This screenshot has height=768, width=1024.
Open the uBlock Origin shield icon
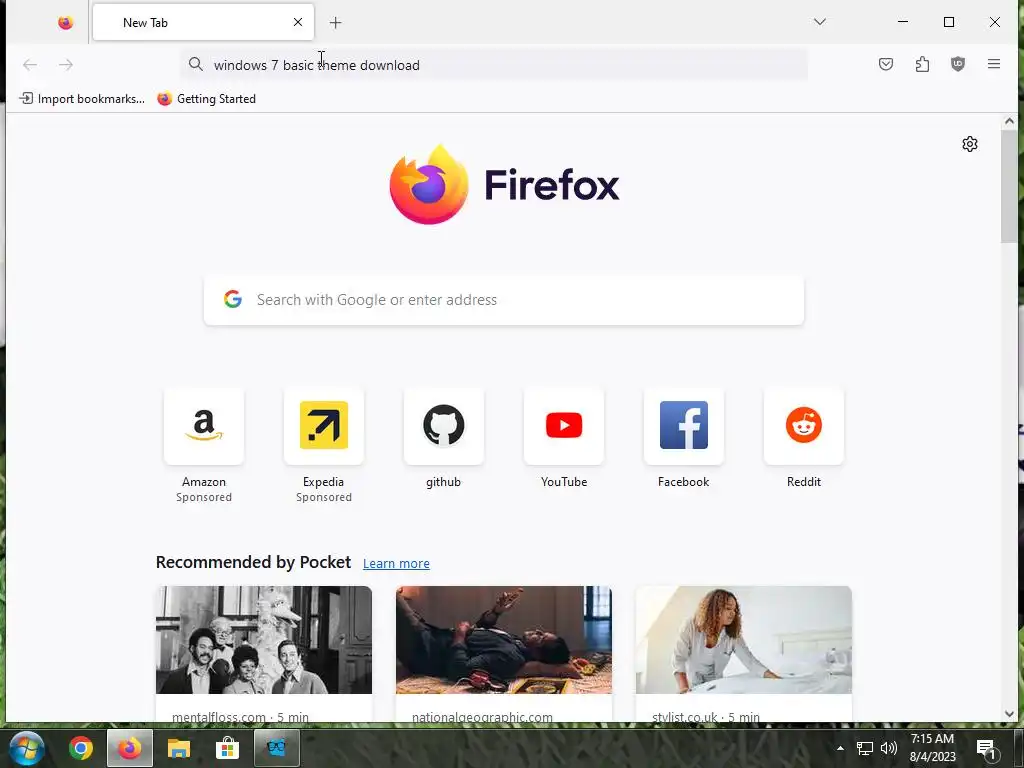point(957,64)
